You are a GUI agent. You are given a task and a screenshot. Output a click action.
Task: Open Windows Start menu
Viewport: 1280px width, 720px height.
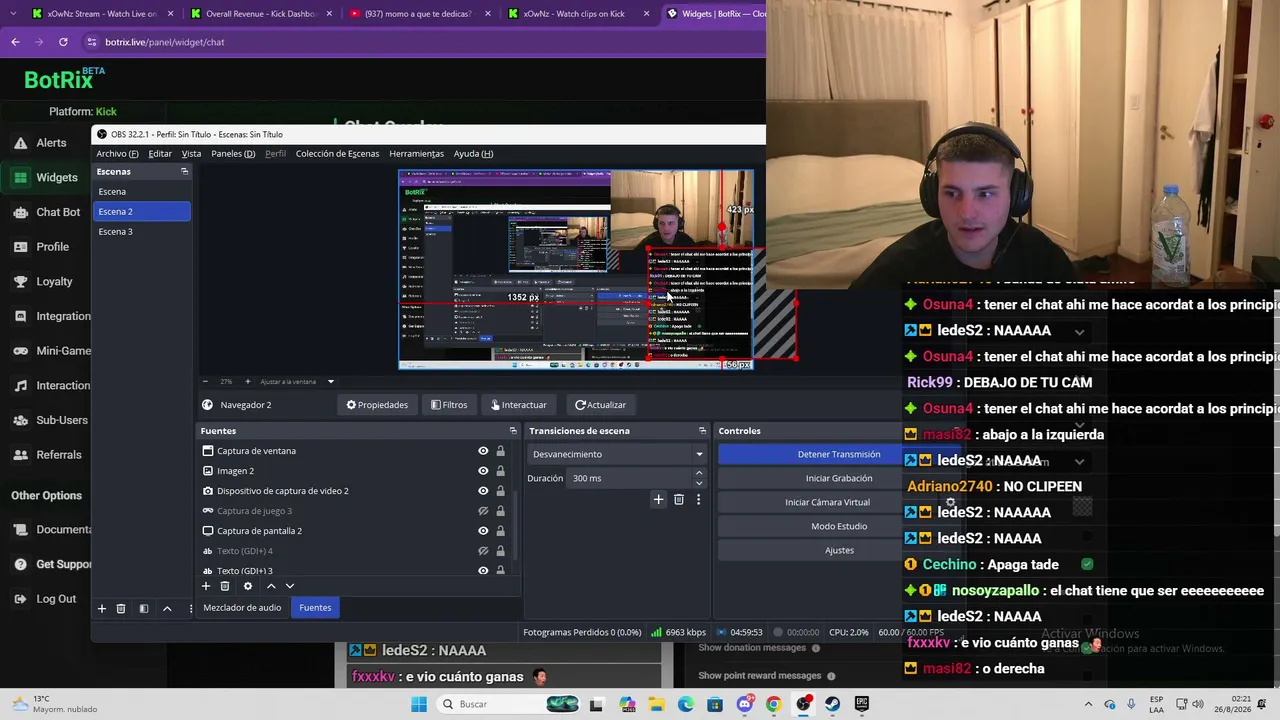tap(419, 704)
